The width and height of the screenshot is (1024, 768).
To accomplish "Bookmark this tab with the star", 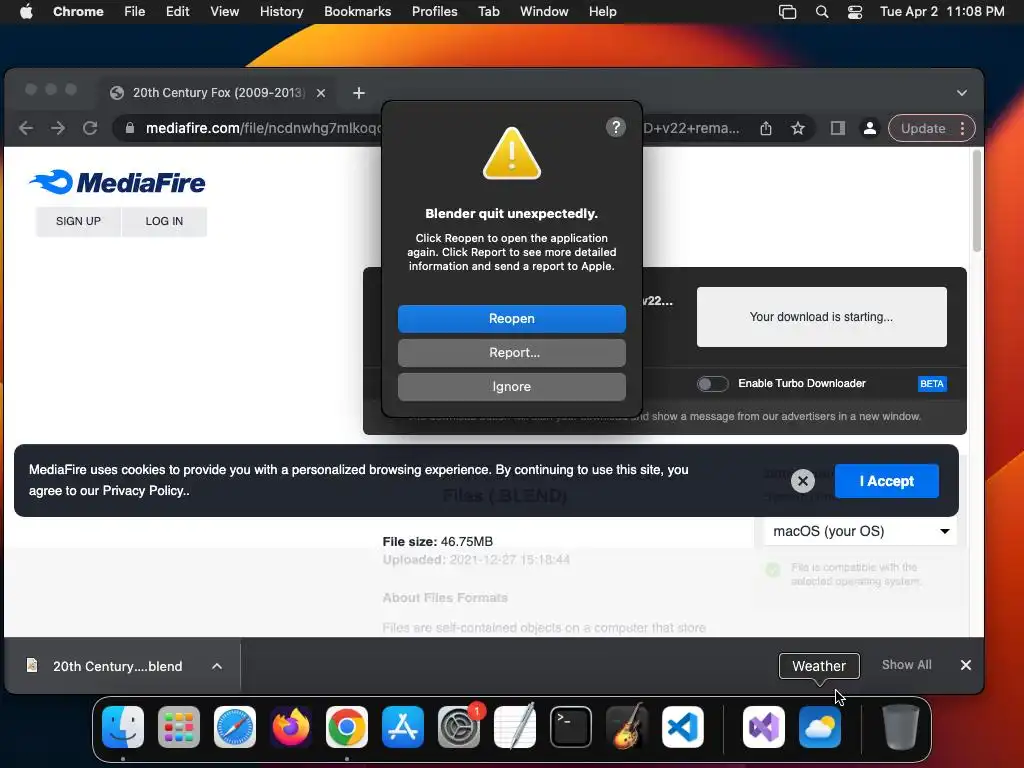I will [x=798, y=128].
